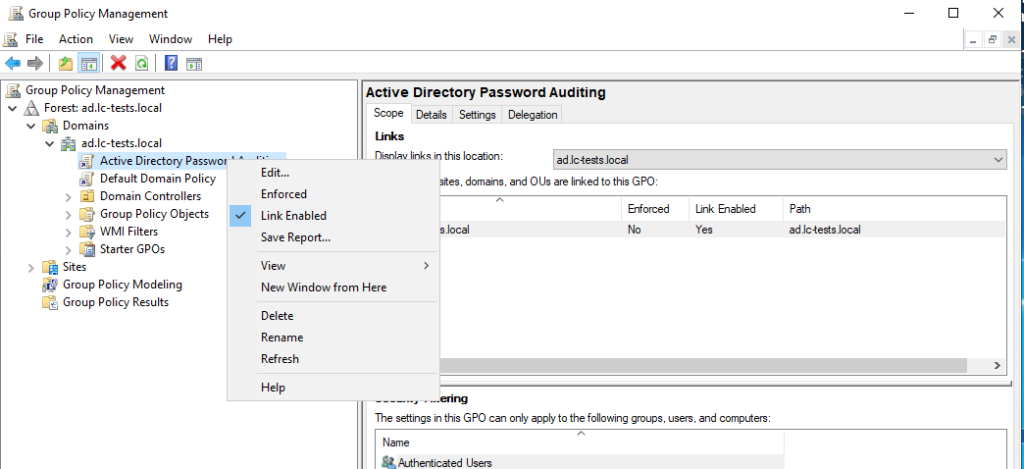Go back with the blue left arrow
Viewport: 1024px width, 469px height.
[12, 63]
